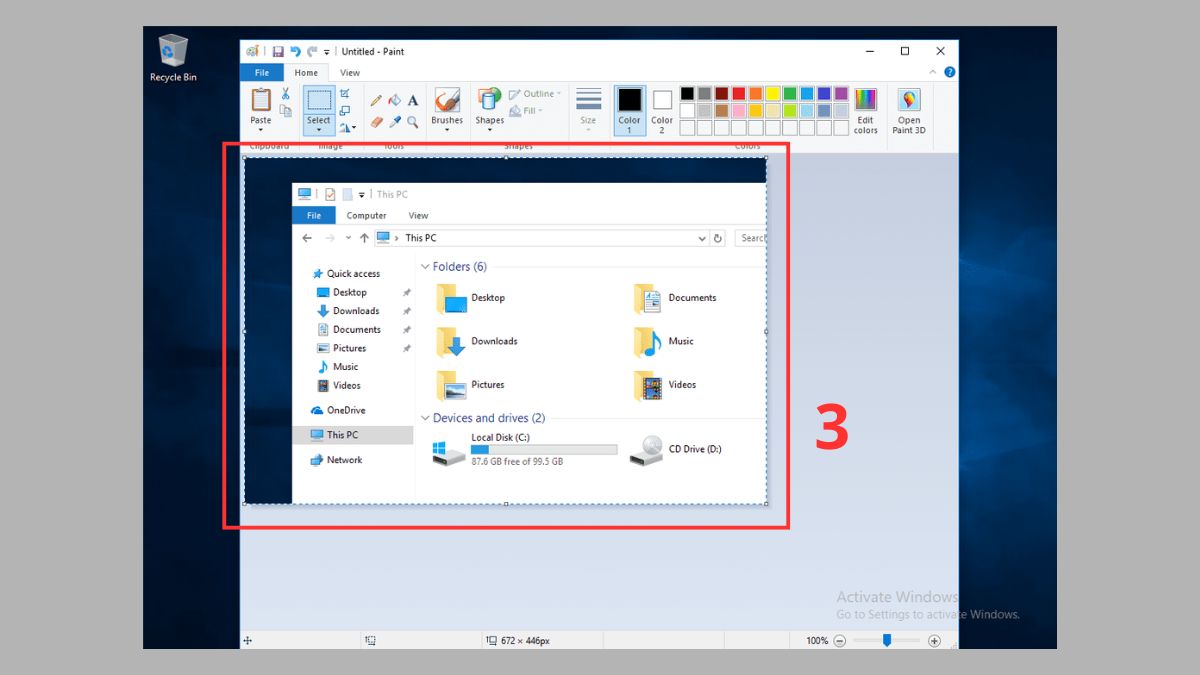Collapse the Paint ribbon with the chevron

(934, 72)
